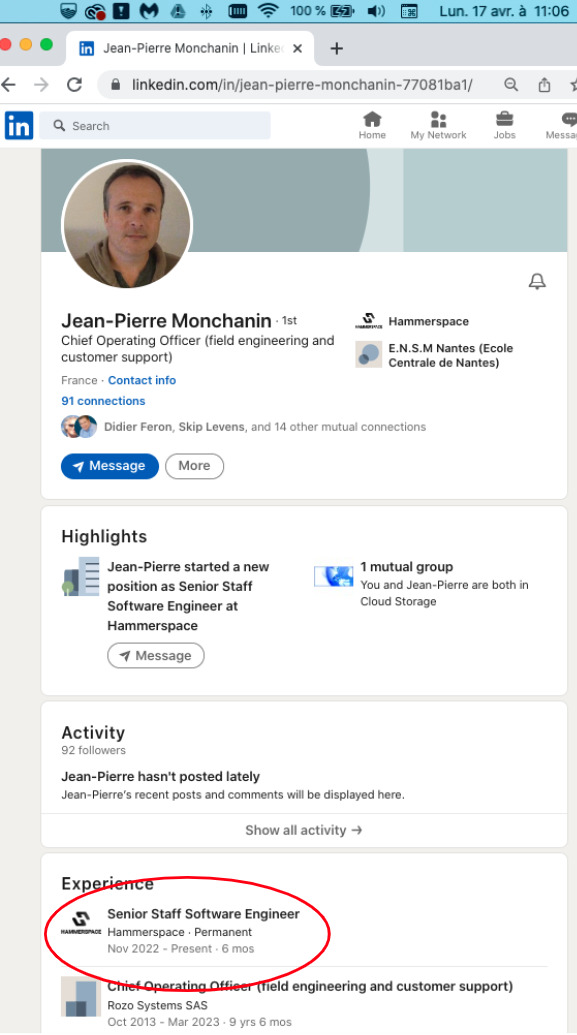Open the mutual connections list

[244, 427]
